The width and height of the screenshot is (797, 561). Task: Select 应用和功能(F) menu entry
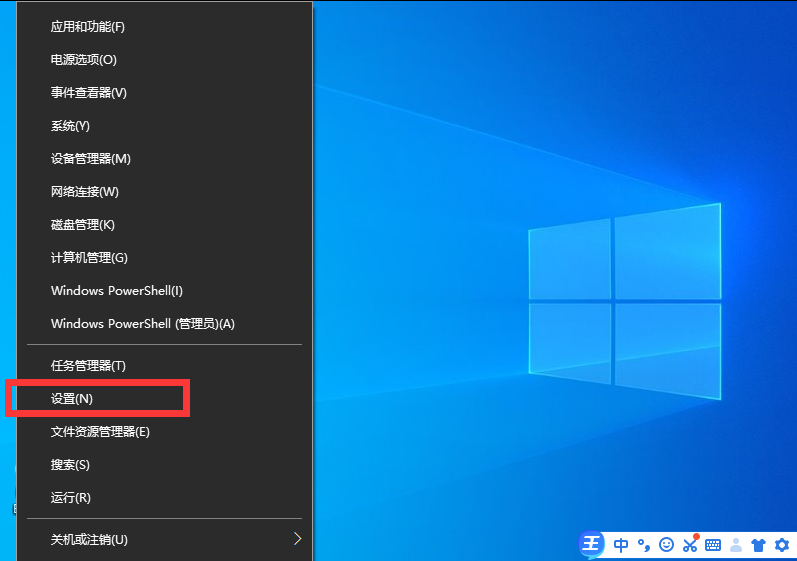coord(88,26)
